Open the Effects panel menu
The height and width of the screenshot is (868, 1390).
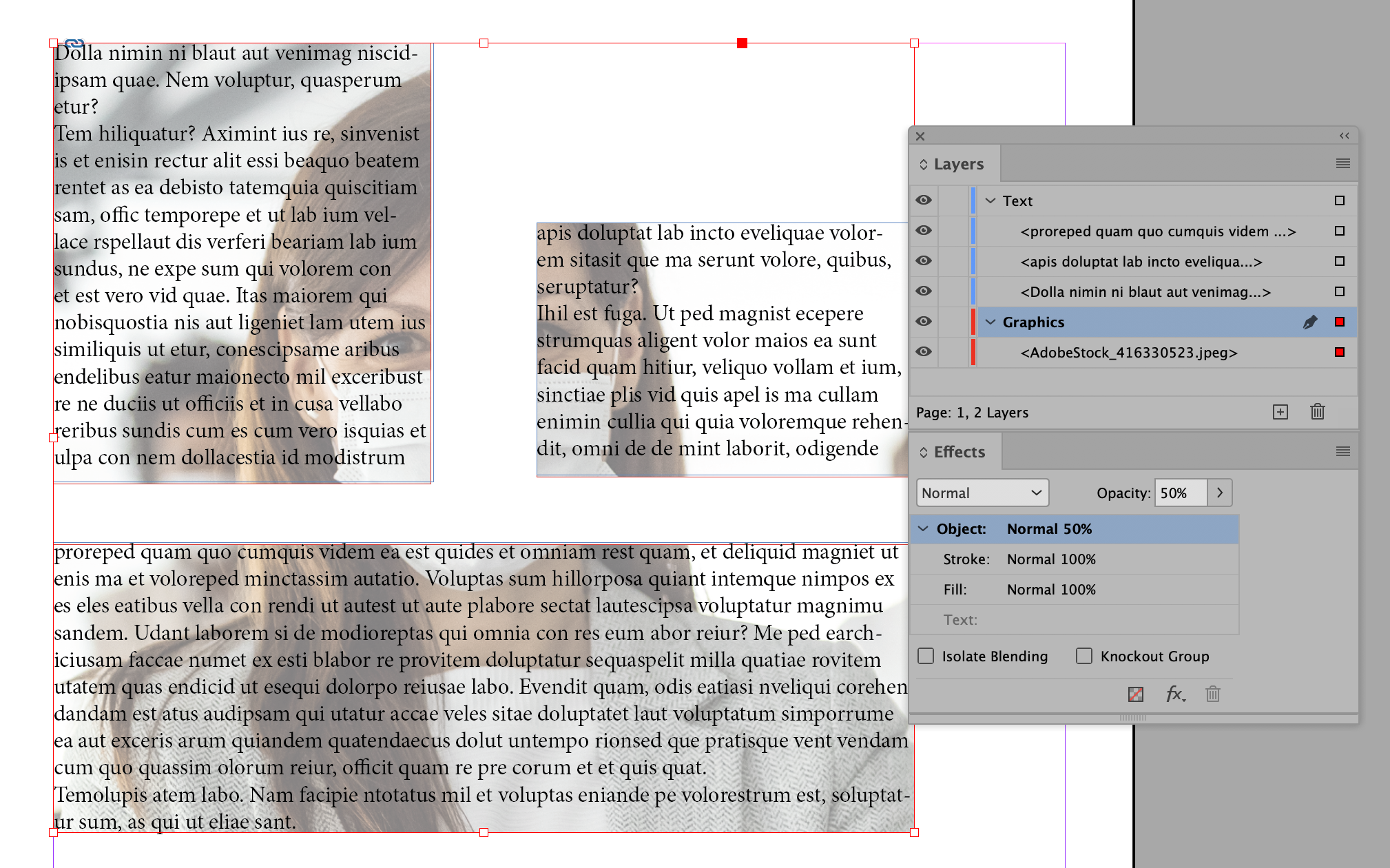tap(1342, 451)
